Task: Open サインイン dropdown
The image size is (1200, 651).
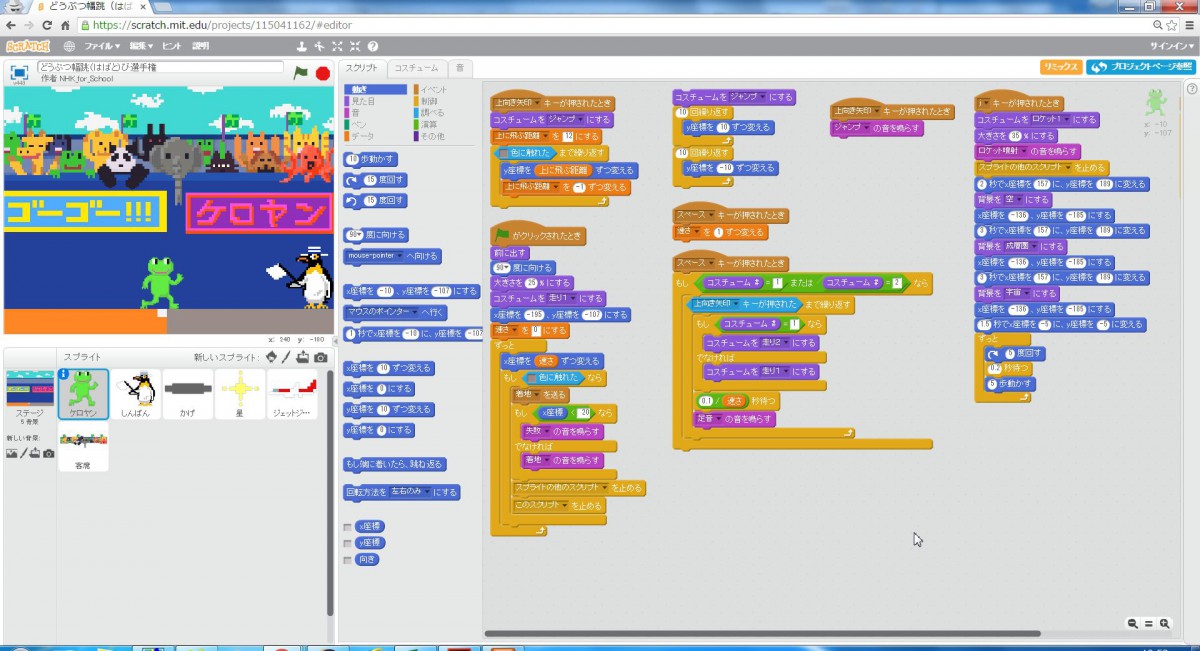Action: (1171, 46)
